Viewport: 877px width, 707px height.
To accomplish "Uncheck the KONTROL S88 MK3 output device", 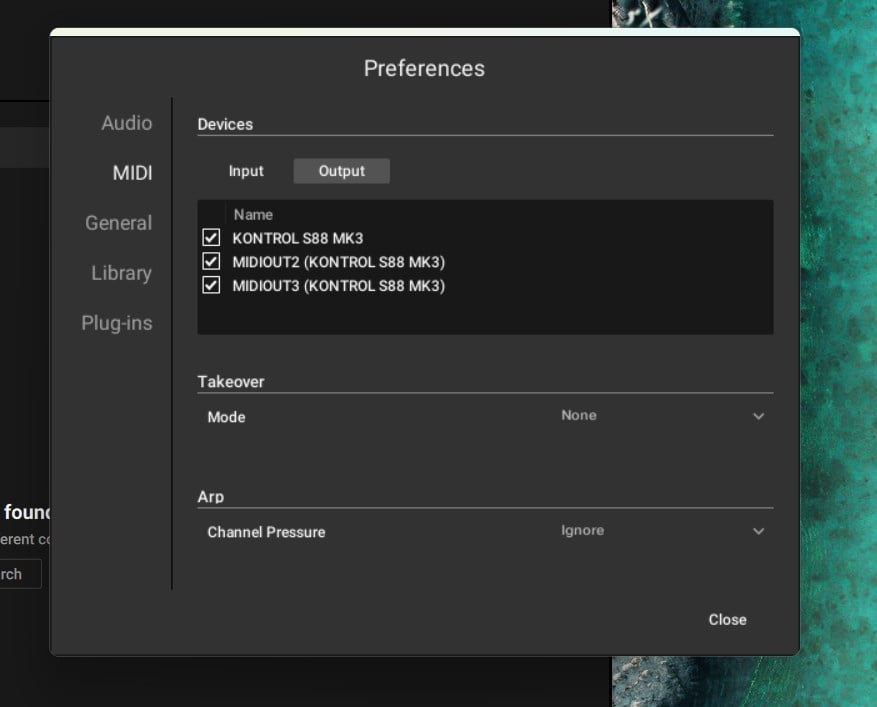I will pos(211,238).
